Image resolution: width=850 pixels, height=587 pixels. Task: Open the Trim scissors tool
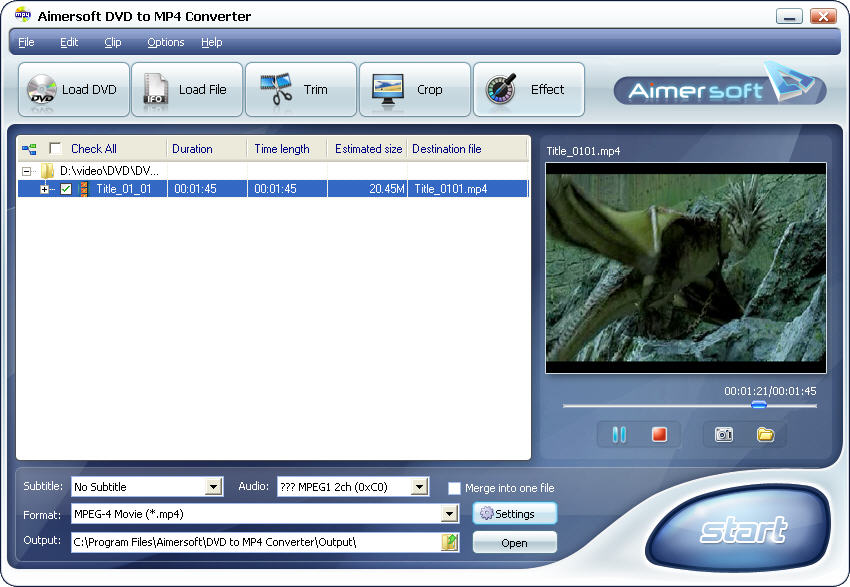click(x=276, y=89)
